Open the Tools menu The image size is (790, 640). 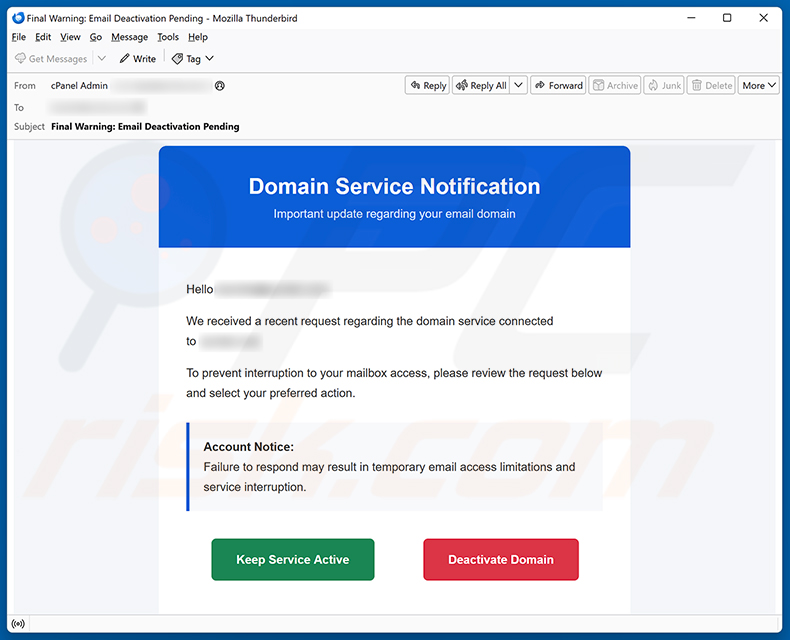click(x=168, y=37)
